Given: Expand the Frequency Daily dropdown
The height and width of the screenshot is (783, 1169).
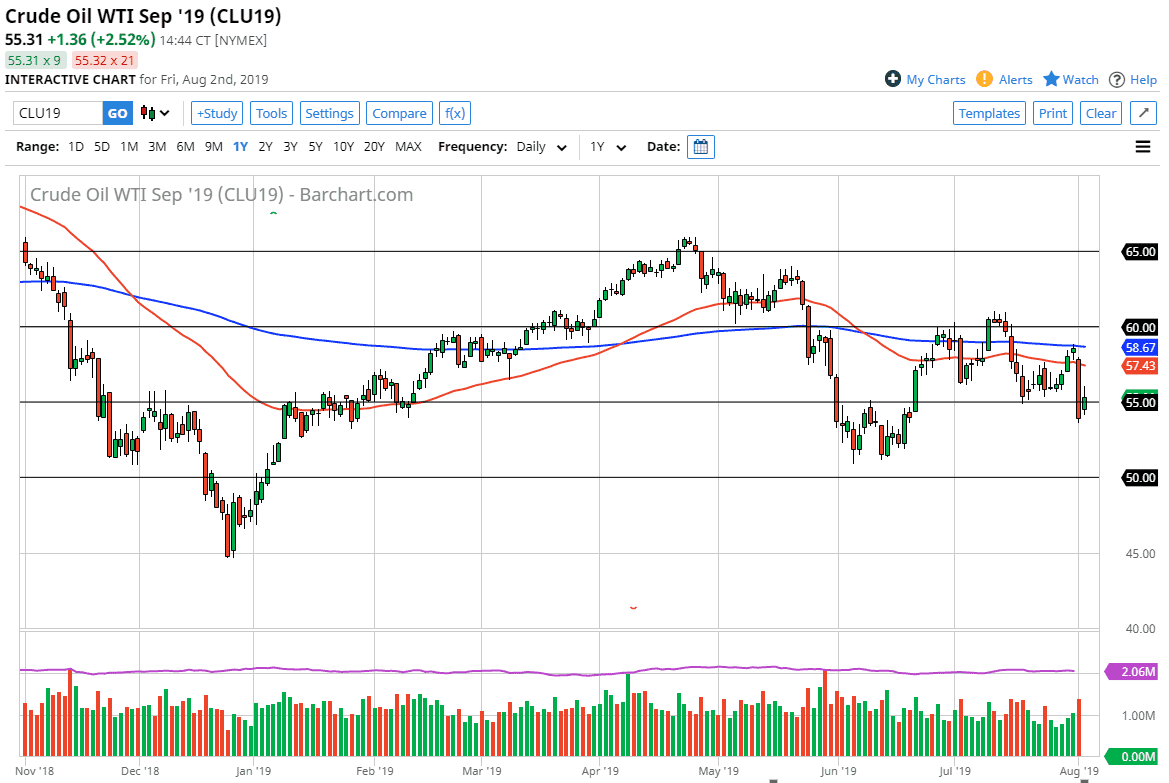Looking at the screenshot, I should pos(542,147).
